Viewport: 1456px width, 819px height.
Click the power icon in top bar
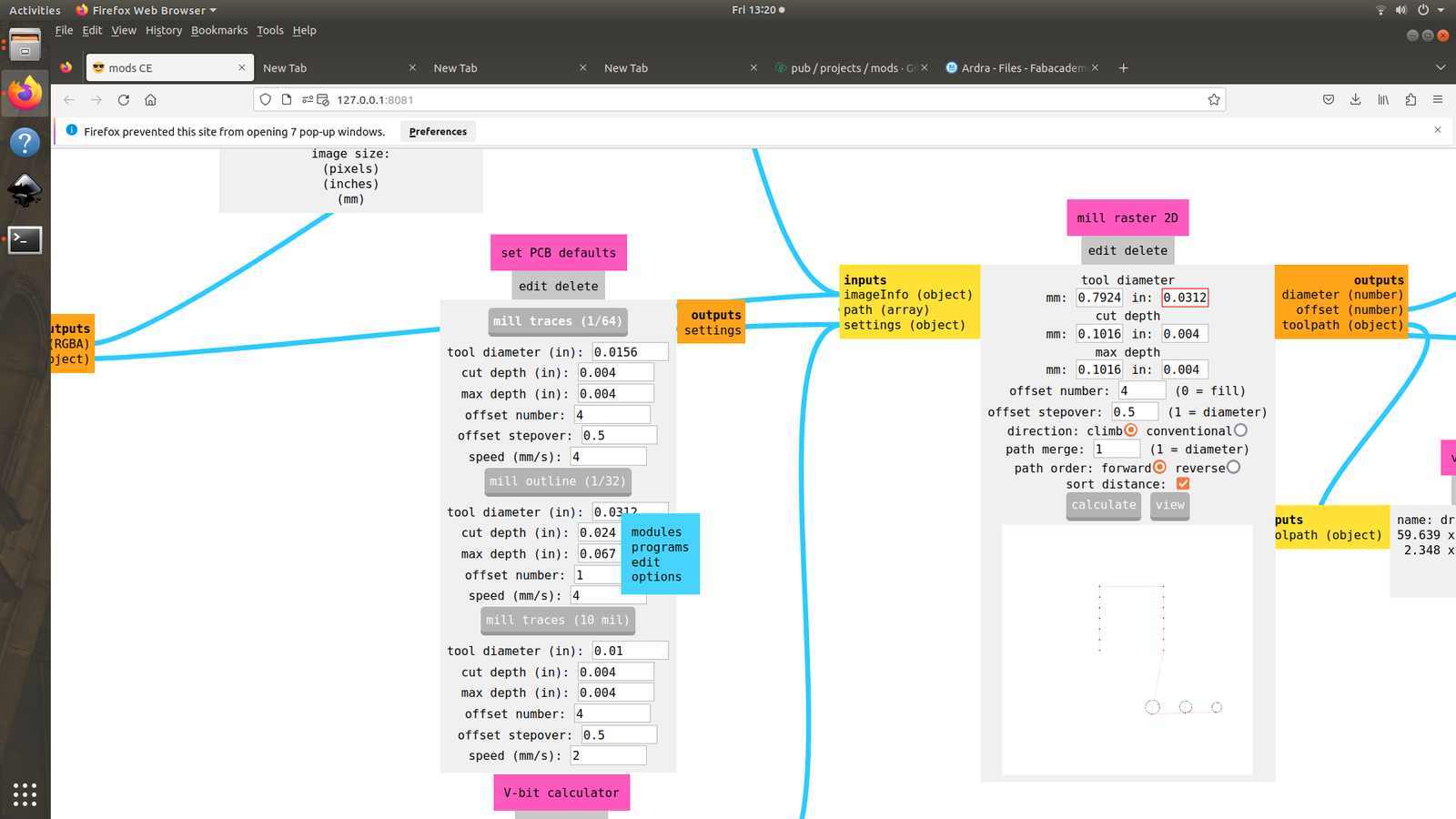(x=1423, y=10)
